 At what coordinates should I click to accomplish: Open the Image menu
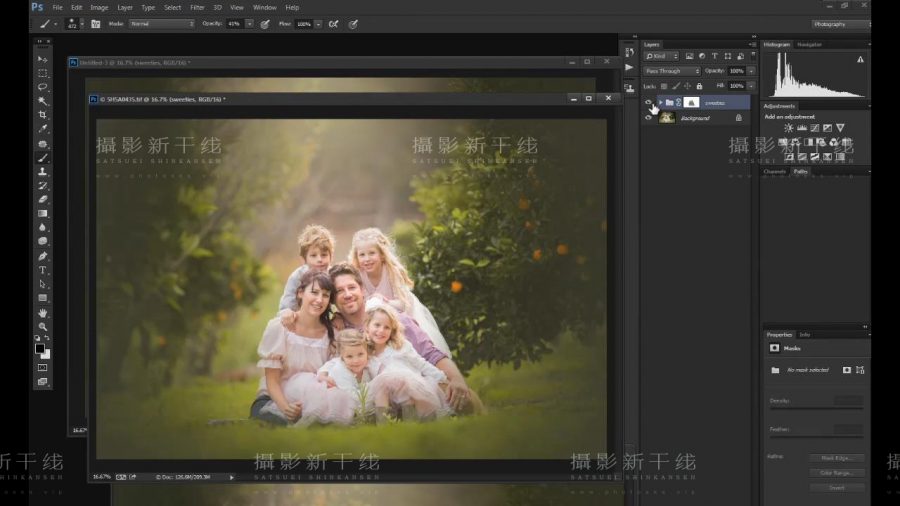pos(99,7)
